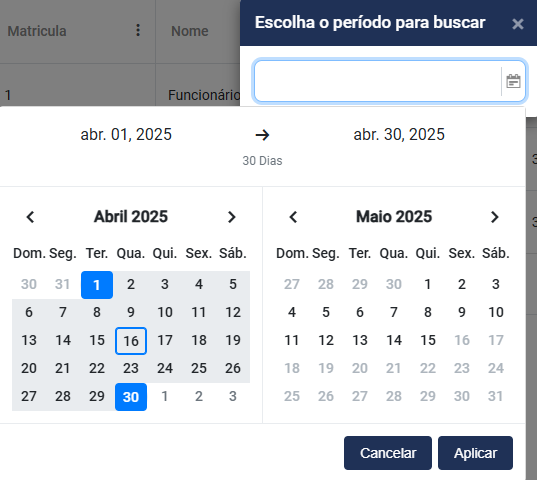Go to next month from Maio 2025
This screenshot has height=480, width=537.
click(x=495, y=217)
